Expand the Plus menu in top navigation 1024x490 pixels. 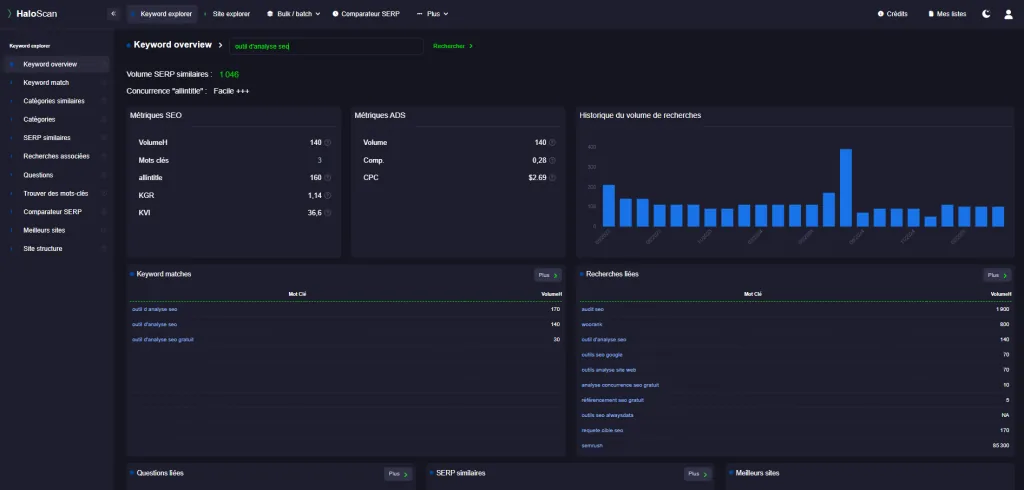click(x=432, y=14)
